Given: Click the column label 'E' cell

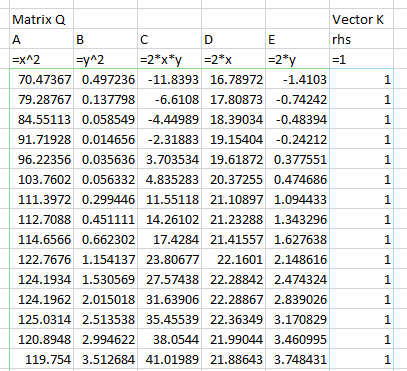Looking at the screenshot, I should click(297, 39).
